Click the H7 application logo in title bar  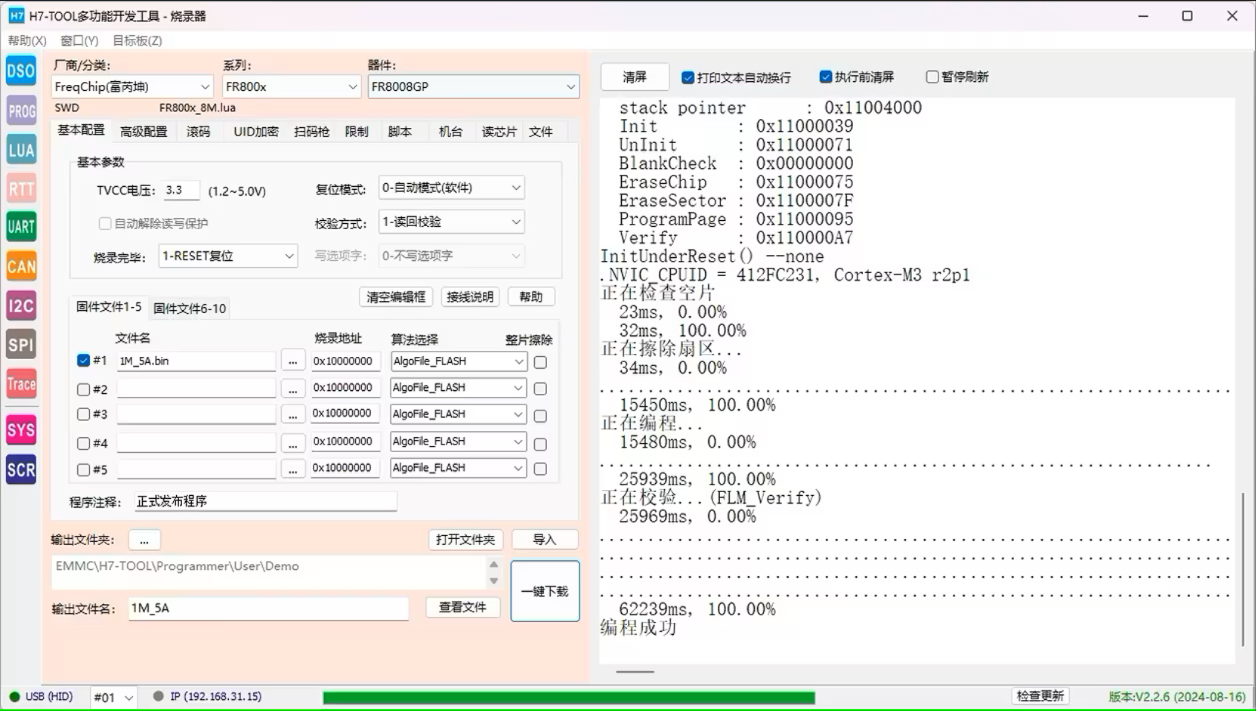coord(16,16)
